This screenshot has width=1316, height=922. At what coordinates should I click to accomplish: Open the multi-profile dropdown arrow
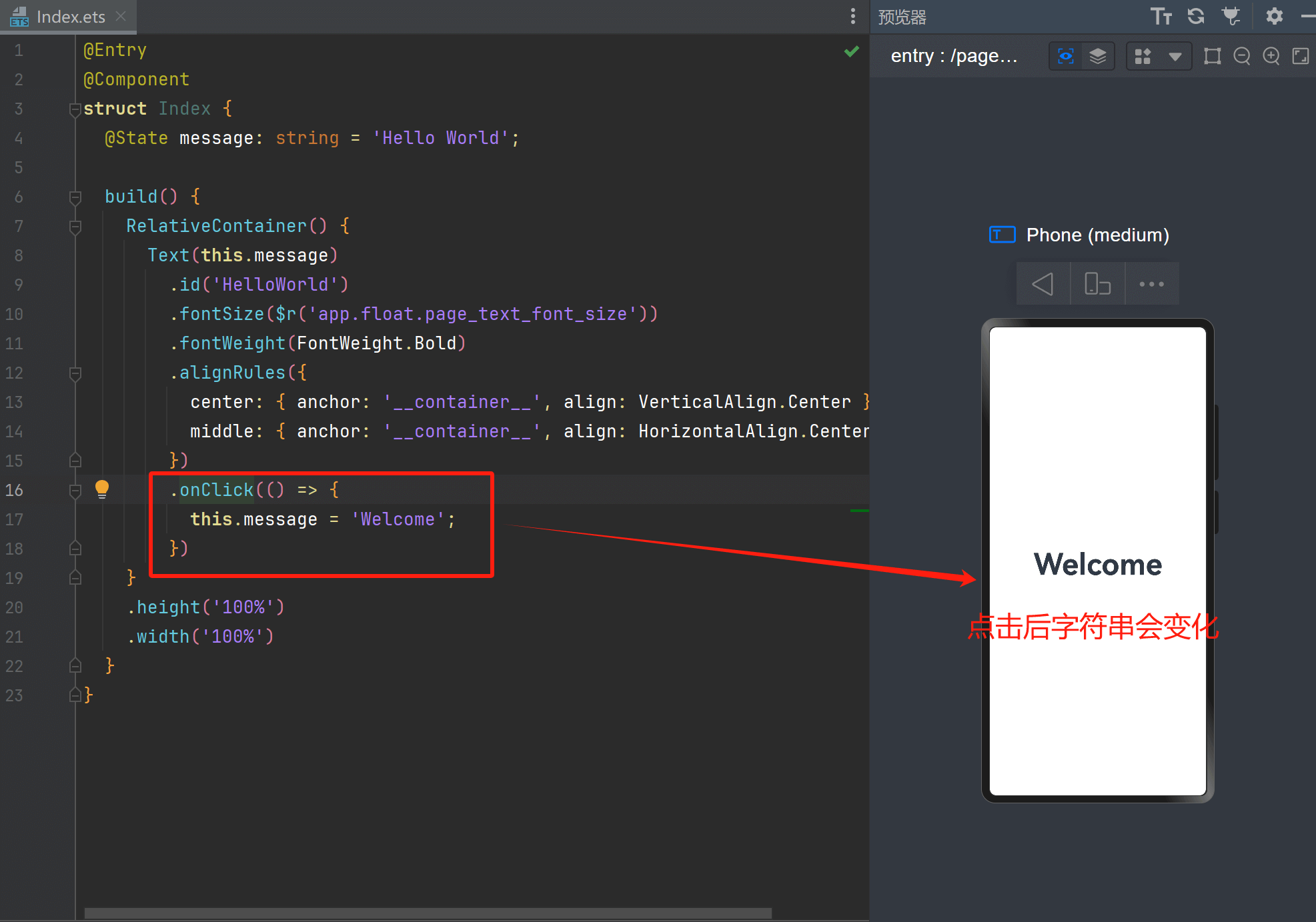(1175, 56)
